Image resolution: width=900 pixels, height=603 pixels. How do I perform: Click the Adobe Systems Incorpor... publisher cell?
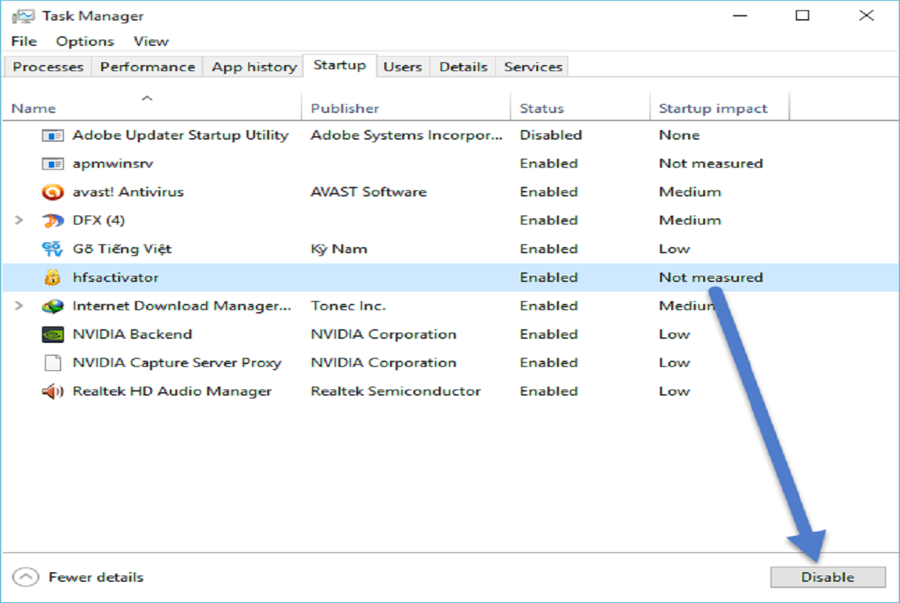coord(406,135)
